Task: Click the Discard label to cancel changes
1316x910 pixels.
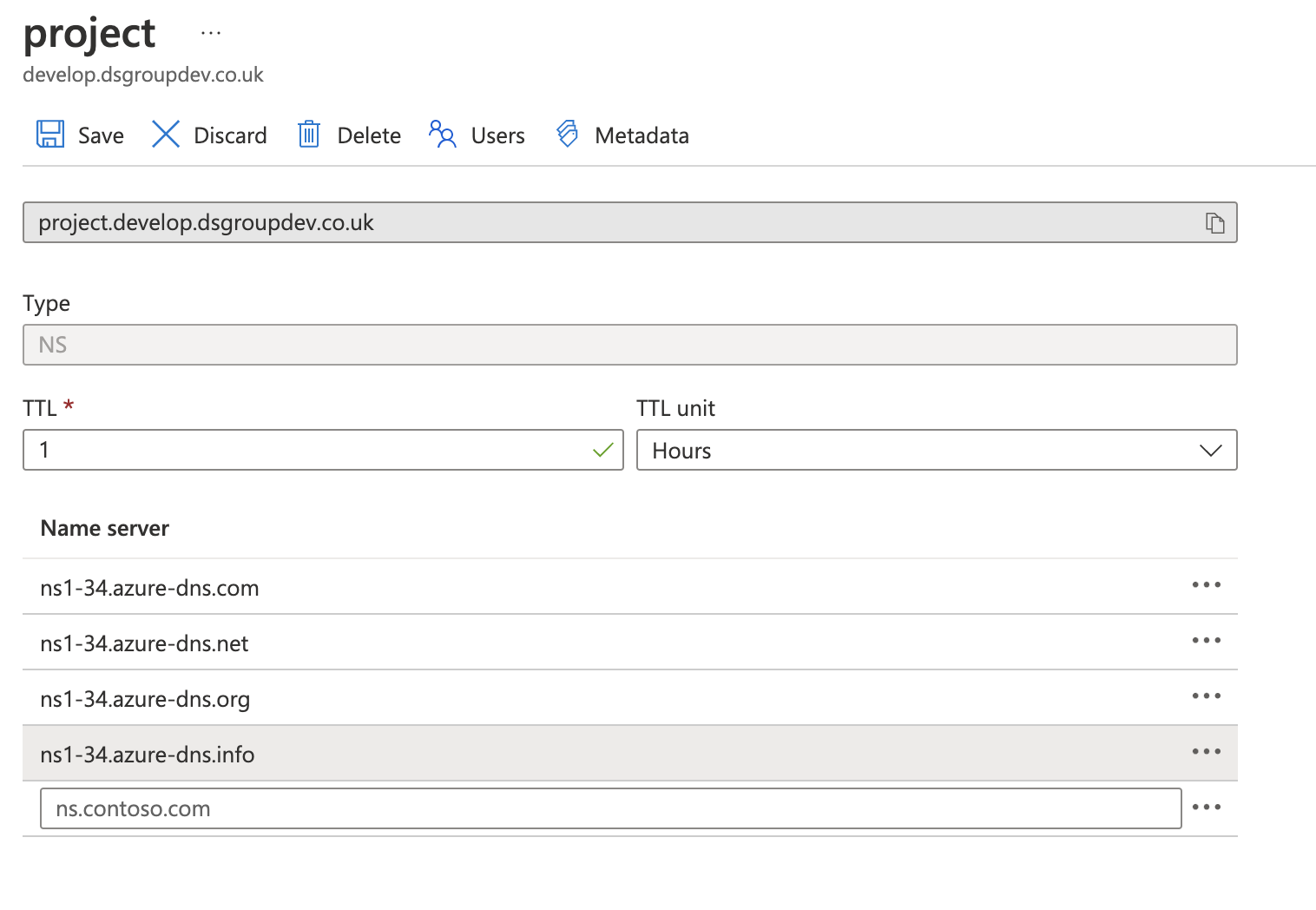Action: coord(229,134)
